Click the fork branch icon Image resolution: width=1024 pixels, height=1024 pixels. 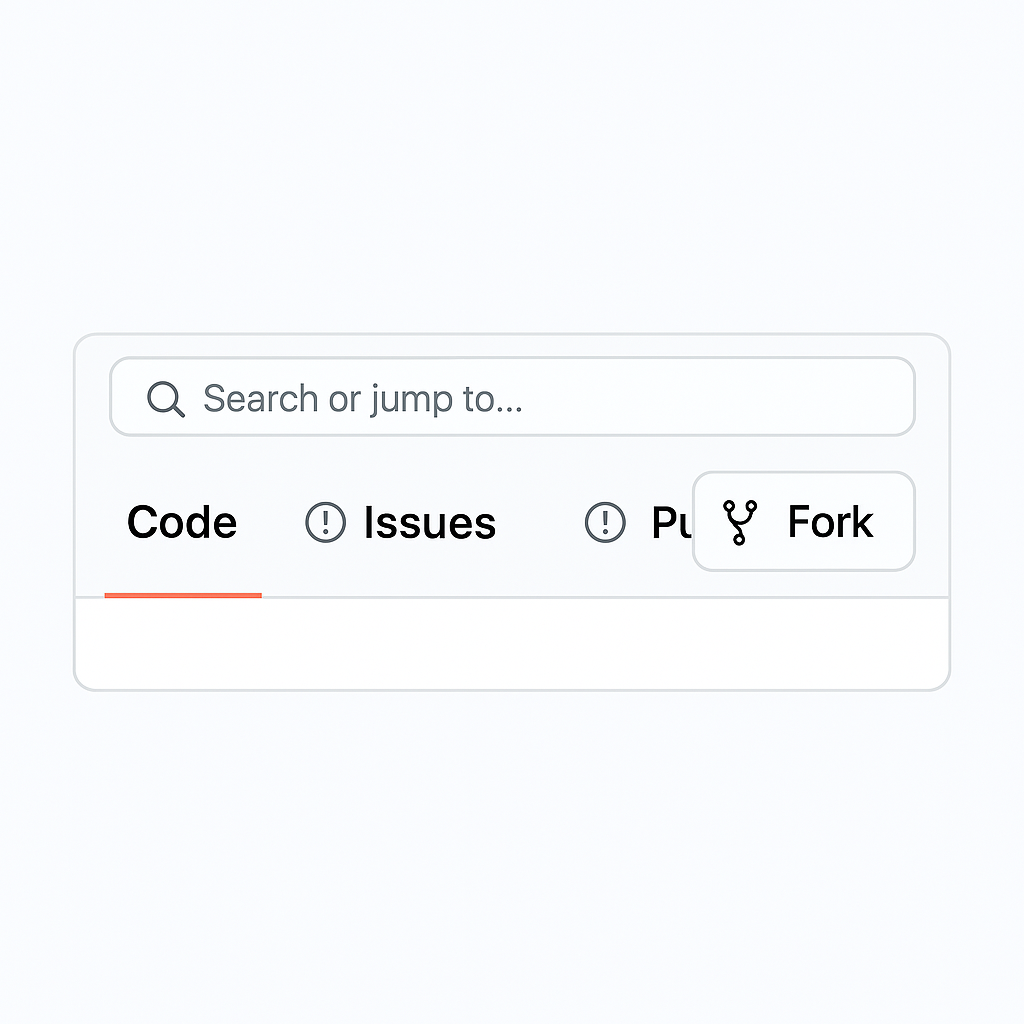740,522
